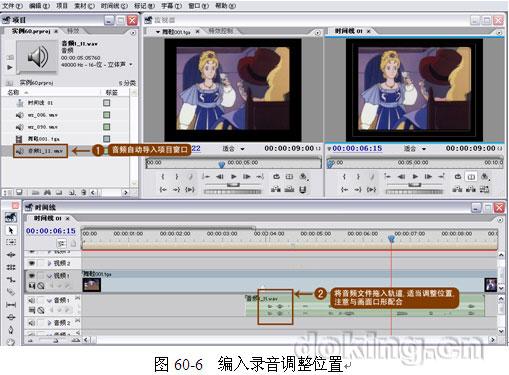
Task: Open timeline panel flyout menu
Action: (500, 220)
